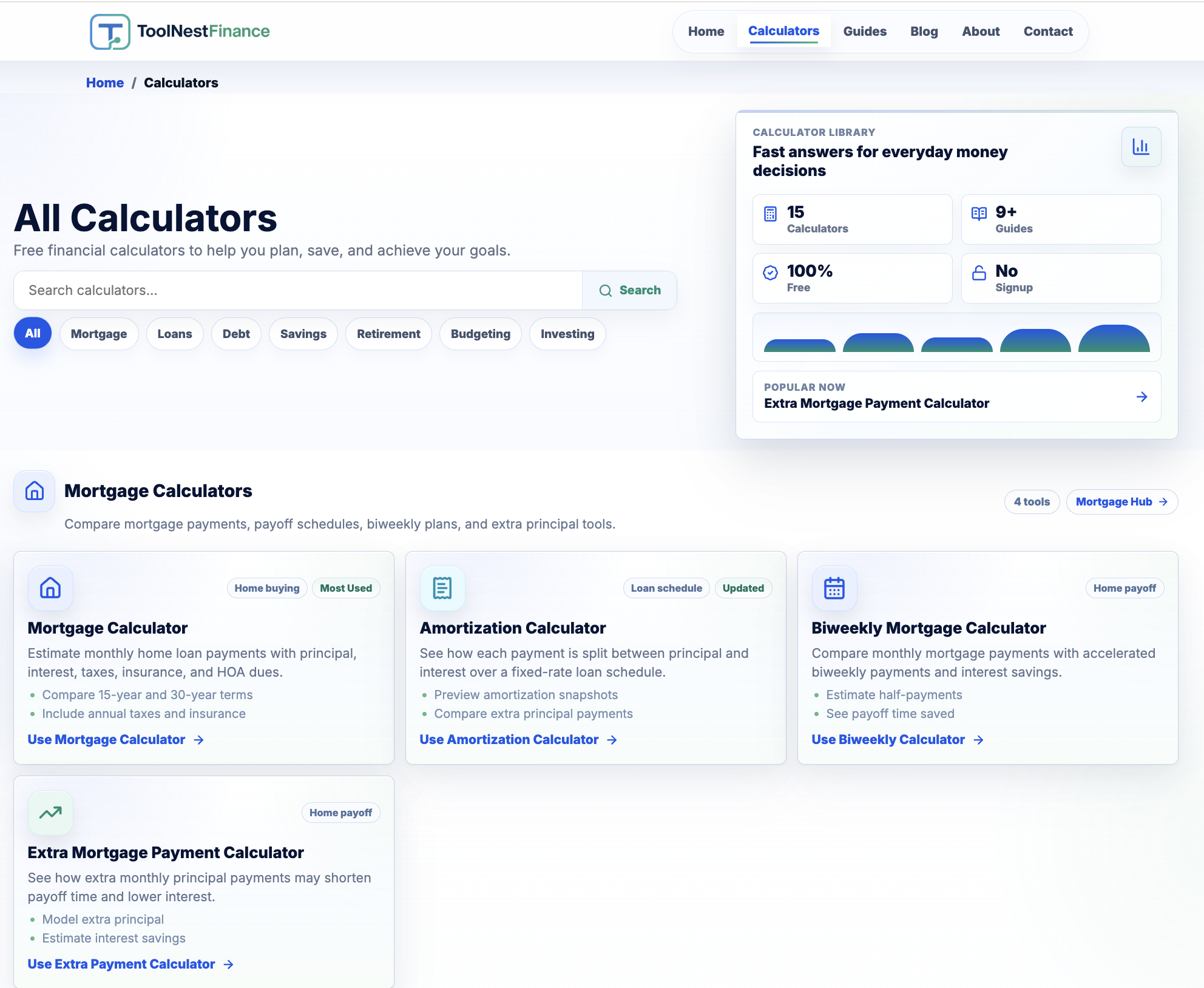Click the Updated tag on Amortization card
Image resolution: width=1204 pixels, height=988 pixels.
point(743,588)
